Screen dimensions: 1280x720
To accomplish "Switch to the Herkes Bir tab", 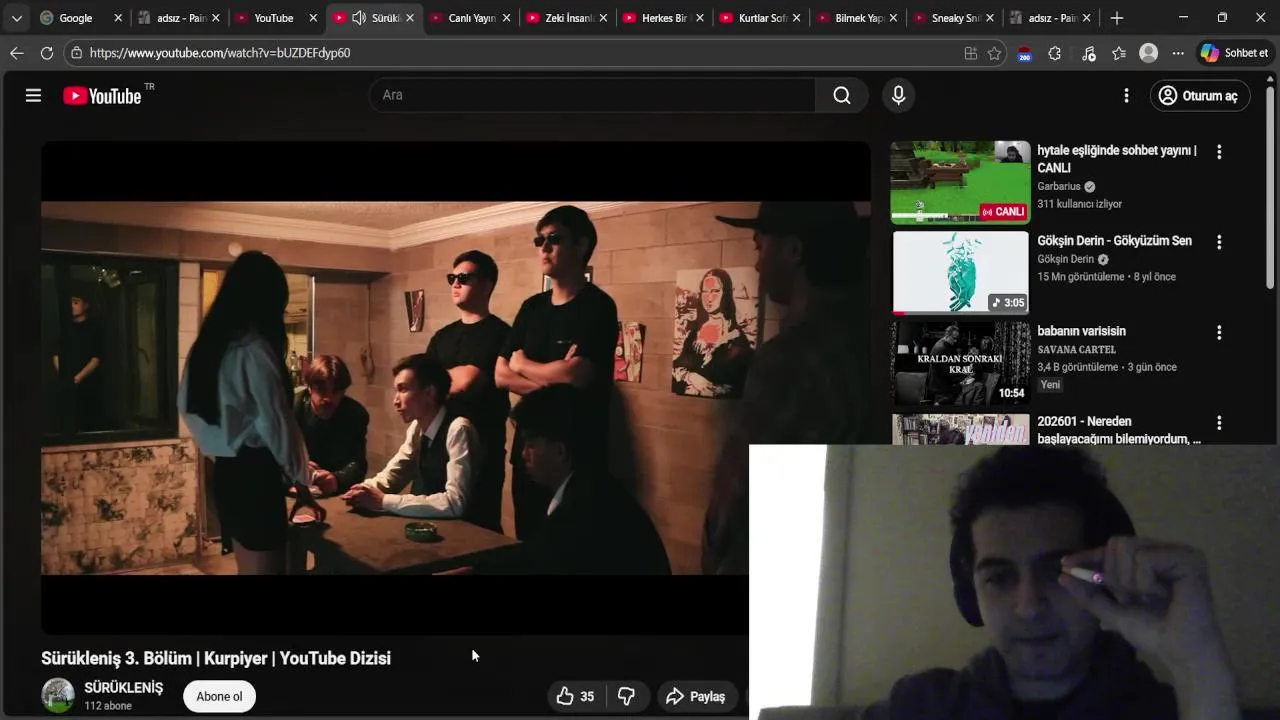I will 665,18.
